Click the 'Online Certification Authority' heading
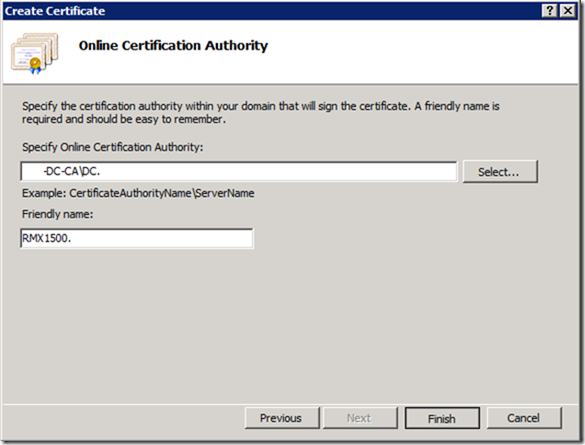Viewport: 585px width, 445px height. point(173,46)
